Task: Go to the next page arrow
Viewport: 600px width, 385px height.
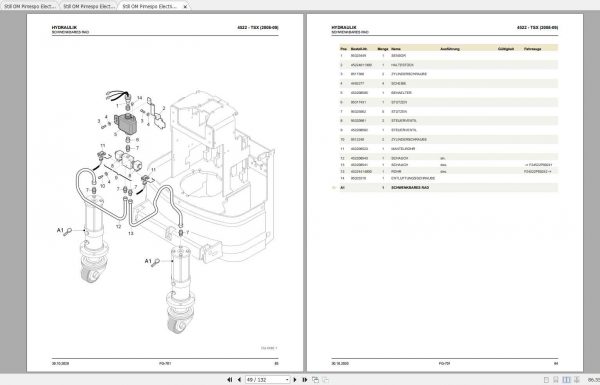Action: (295, 380)
